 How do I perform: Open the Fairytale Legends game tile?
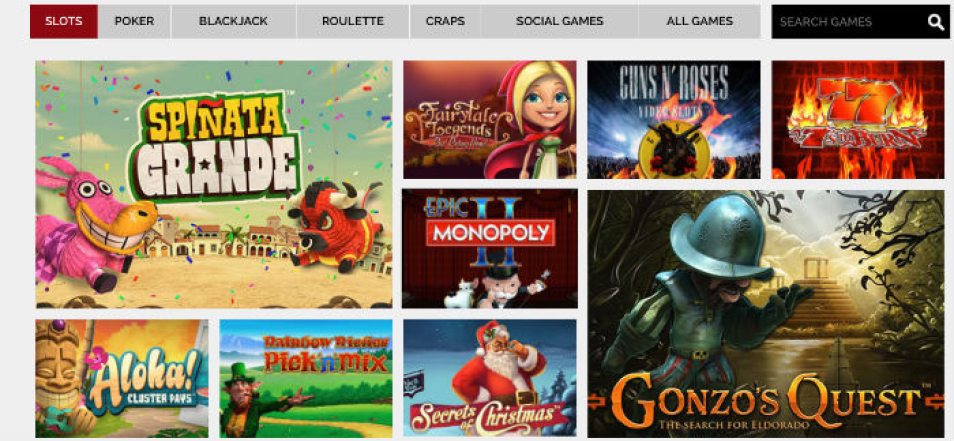coord(490,119)
